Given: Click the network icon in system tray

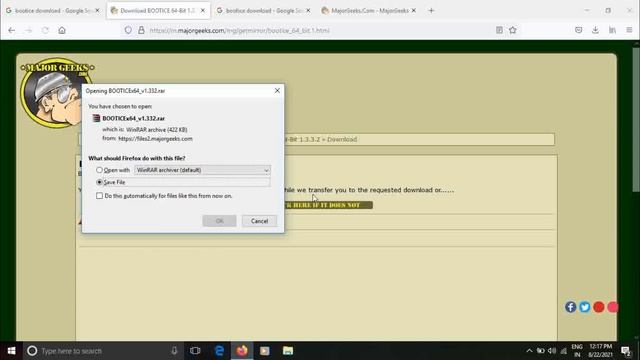Looking at the screenshot, I should [564, 351].
